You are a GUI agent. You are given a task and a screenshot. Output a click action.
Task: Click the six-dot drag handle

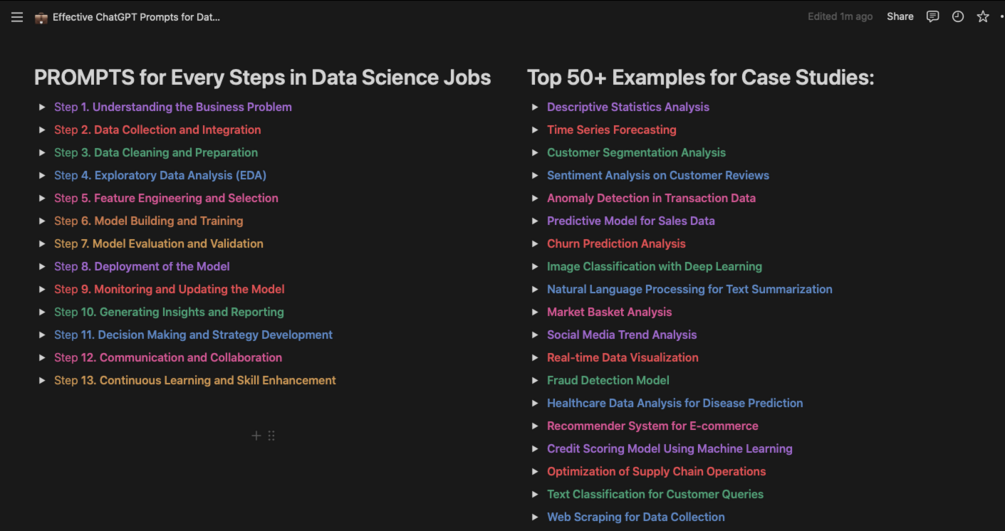(271, 435)
